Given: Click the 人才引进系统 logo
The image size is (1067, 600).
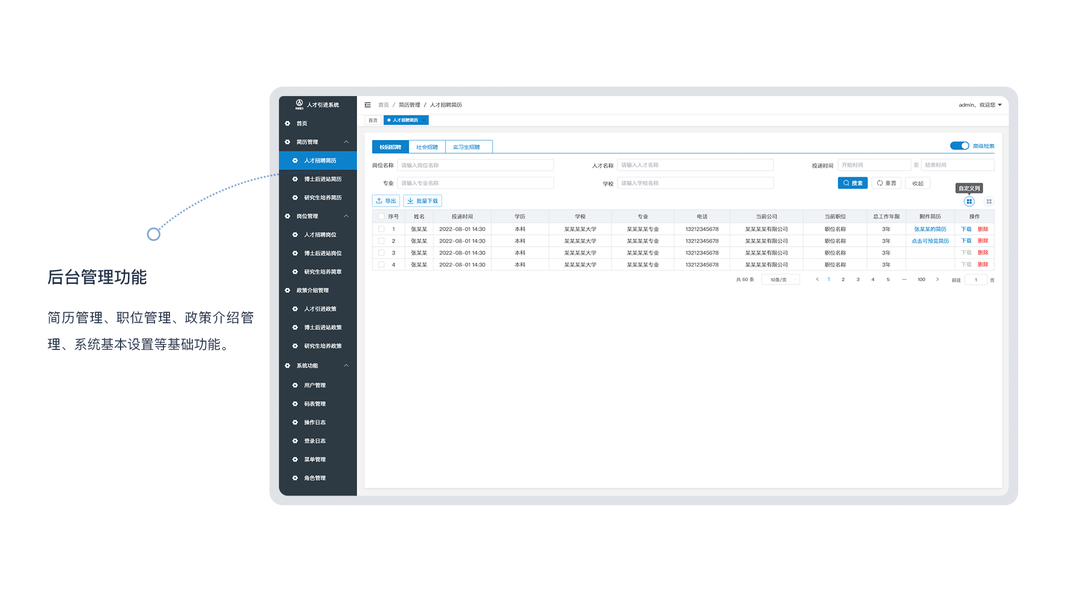Looking at the screenshot, I should (x=317, y=104).
